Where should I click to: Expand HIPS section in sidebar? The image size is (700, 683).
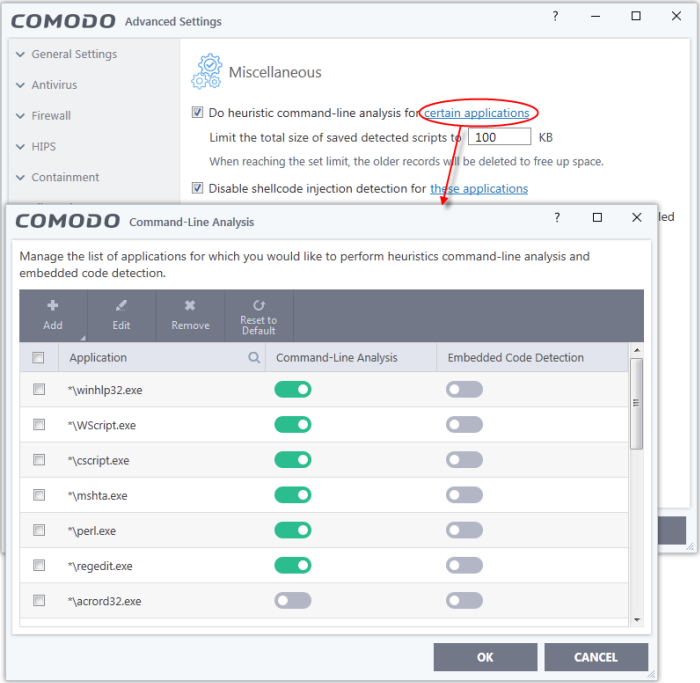[x=36, y=146]
